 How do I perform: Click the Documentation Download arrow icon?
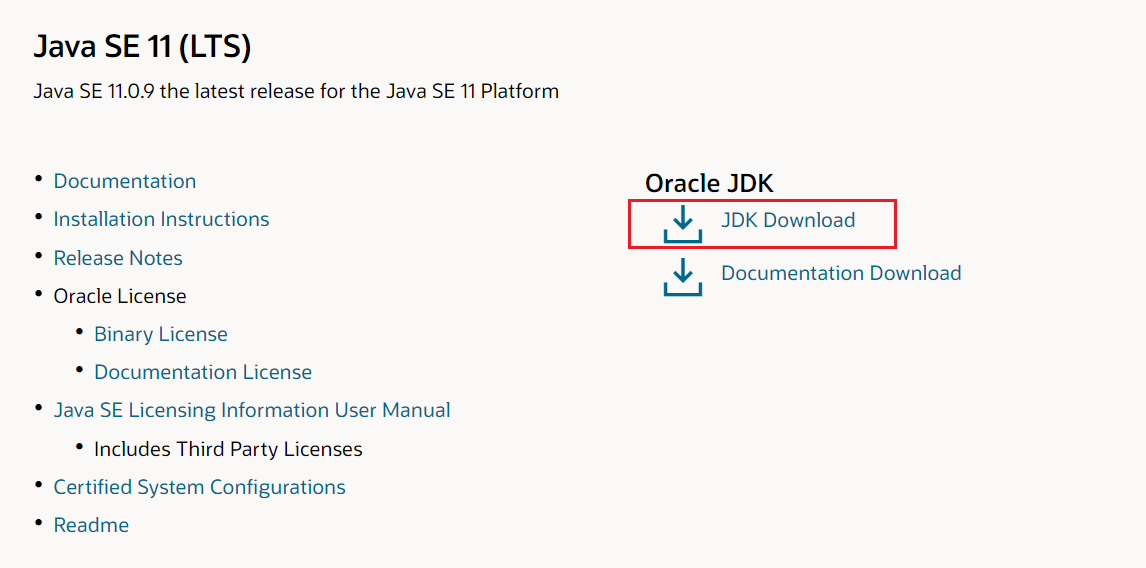[683, 276]
